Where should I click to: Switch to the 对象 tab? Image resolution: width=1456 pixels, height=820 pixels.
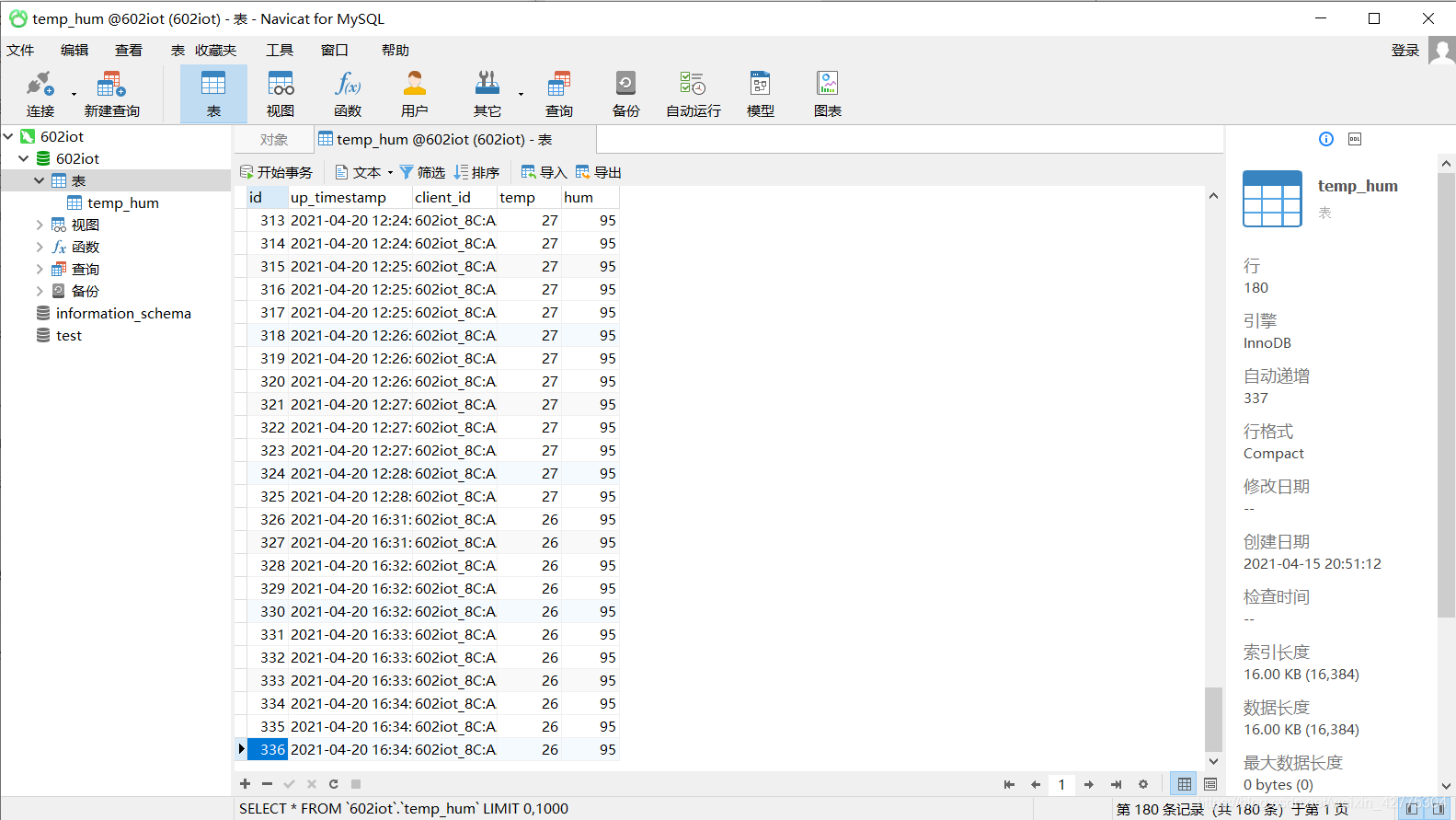(273, 139)
